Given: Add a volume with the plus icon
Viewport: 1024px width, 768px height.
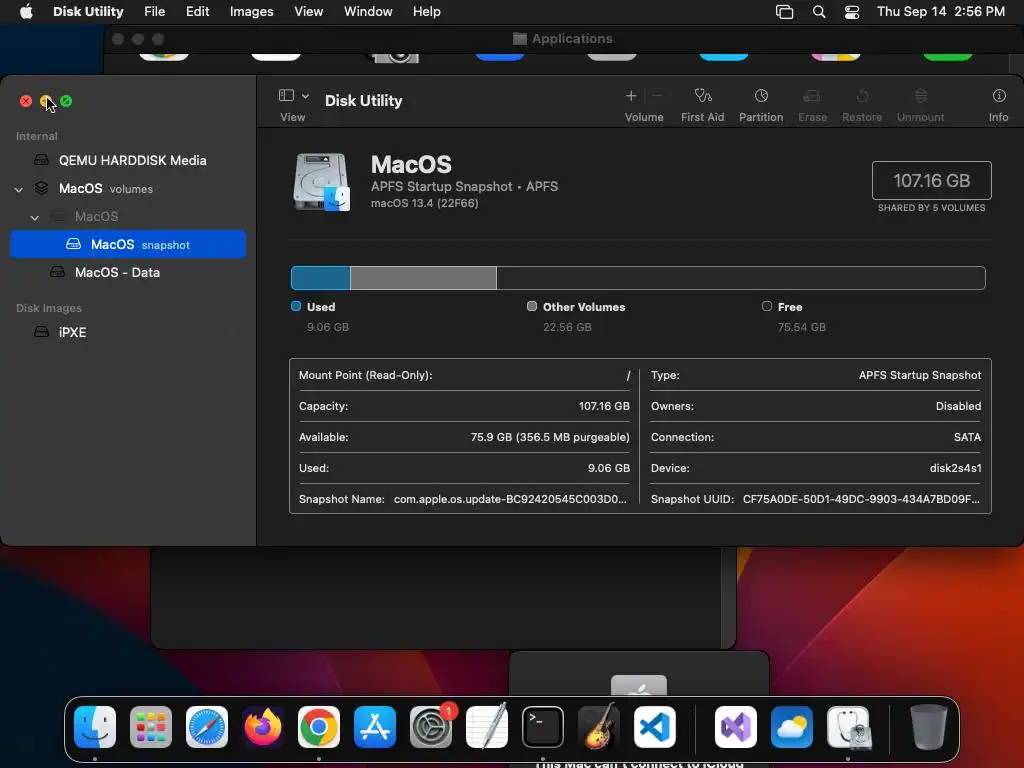Looking at the screenshot, I should click(x=631, y=96).
